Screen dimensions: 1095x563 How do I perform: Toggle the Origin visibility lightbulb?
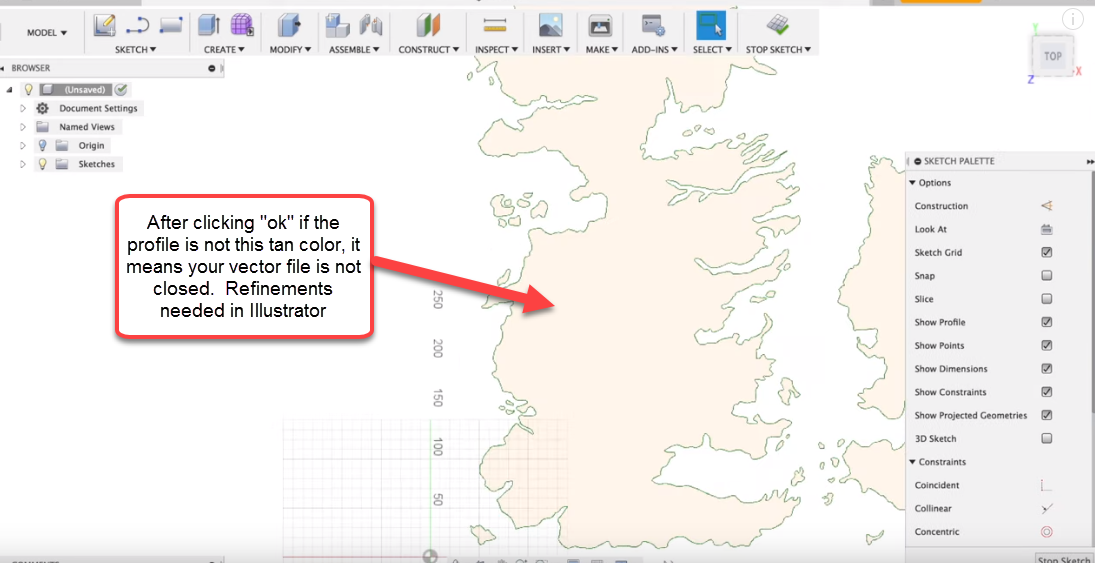coord(42,145)
